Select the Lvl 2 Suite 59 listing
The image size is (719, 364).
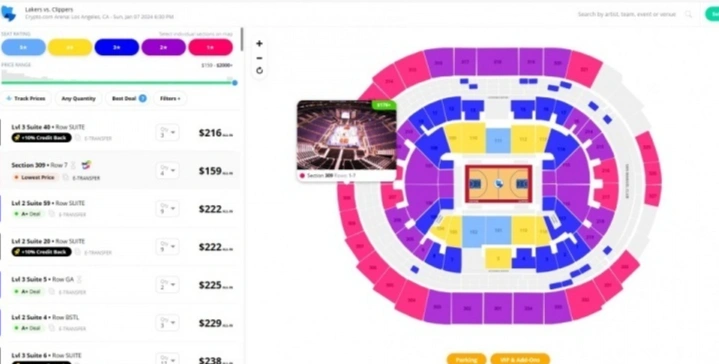[x=121, y=209]
